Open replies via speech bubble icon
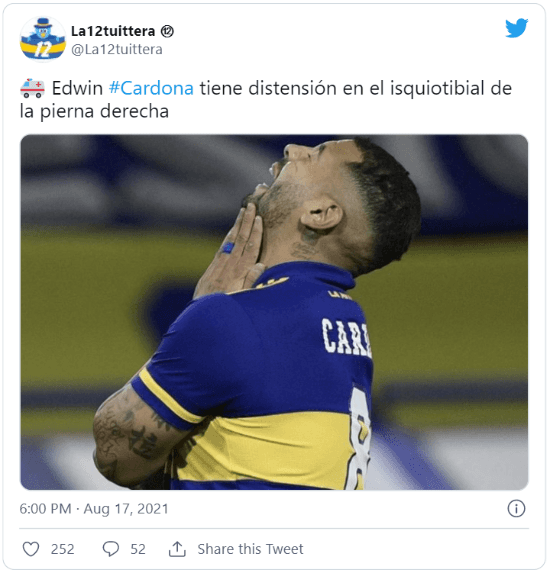Image resolution: width=550 pixels, height=573 pixels. click(x=111, y=549)
